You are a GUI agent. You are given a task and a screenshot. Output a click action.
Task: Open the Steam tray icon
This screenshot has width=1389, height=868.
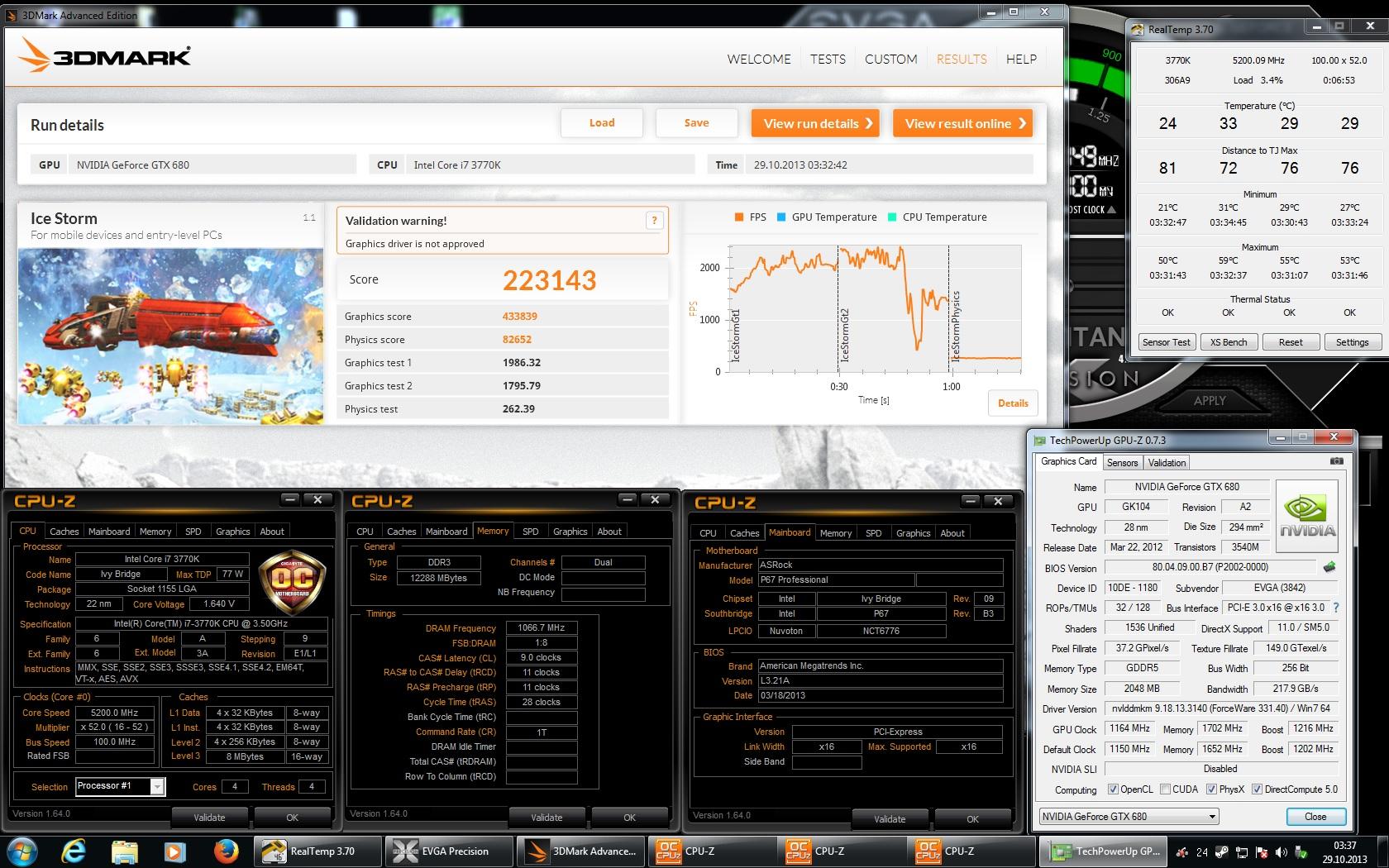pos(1220,851)
